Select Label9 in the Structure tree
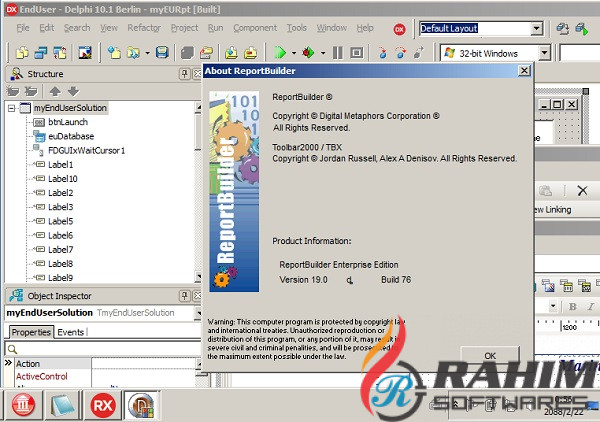 click(60, 278)
